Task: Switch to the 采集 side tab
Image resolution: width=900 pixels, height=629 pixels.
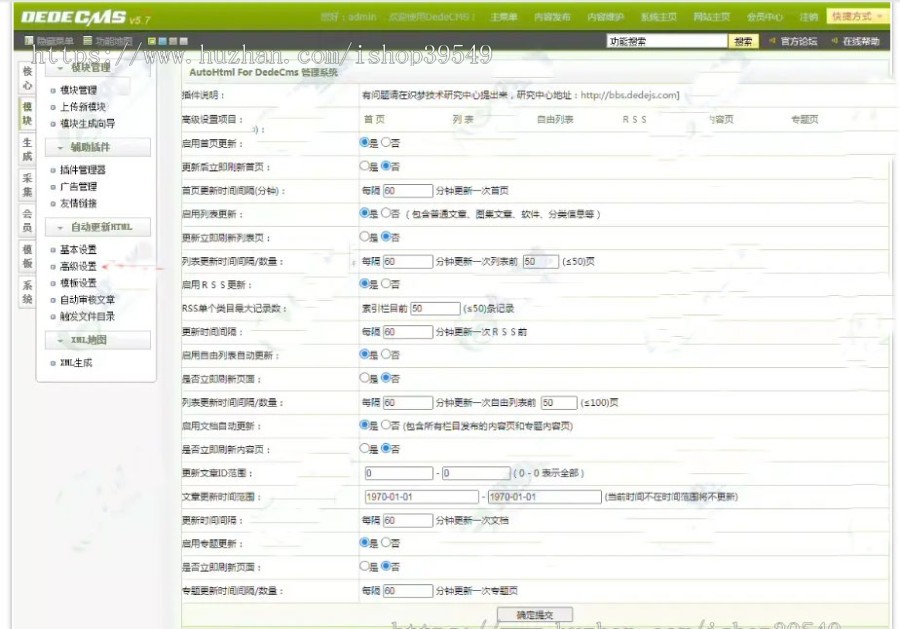Action: click(27, 185)
